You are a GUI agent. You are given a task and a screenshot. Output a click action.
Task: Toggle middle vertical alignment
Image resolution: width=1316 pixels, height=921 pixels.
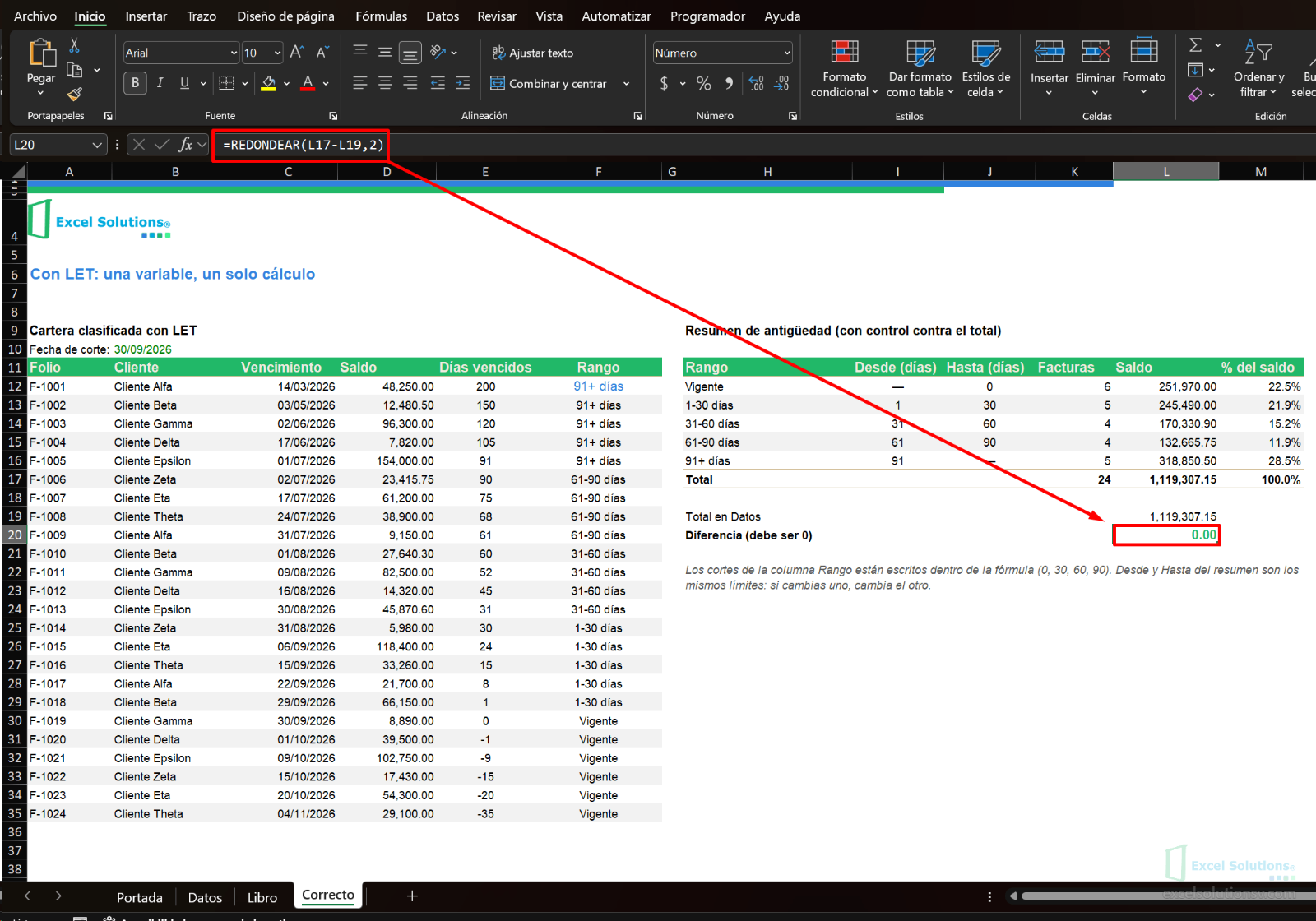[x=385, y=53]
